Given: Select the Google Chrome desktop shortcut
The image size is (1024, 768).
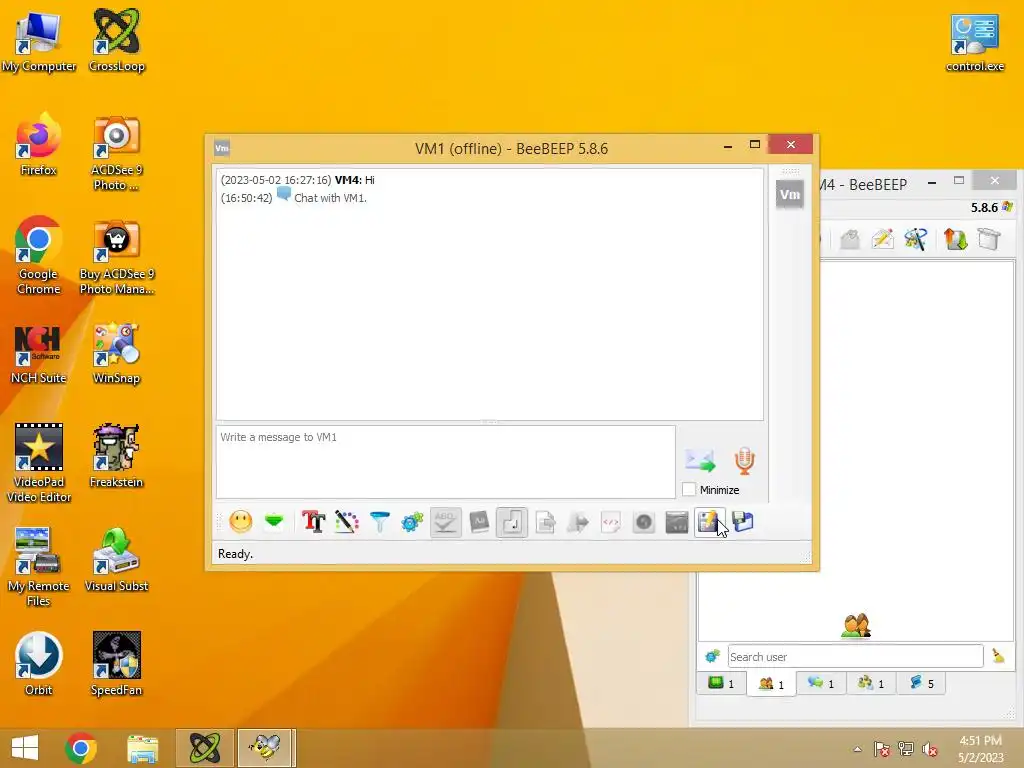Looking at the screenshot, I should tap(39, 256).
